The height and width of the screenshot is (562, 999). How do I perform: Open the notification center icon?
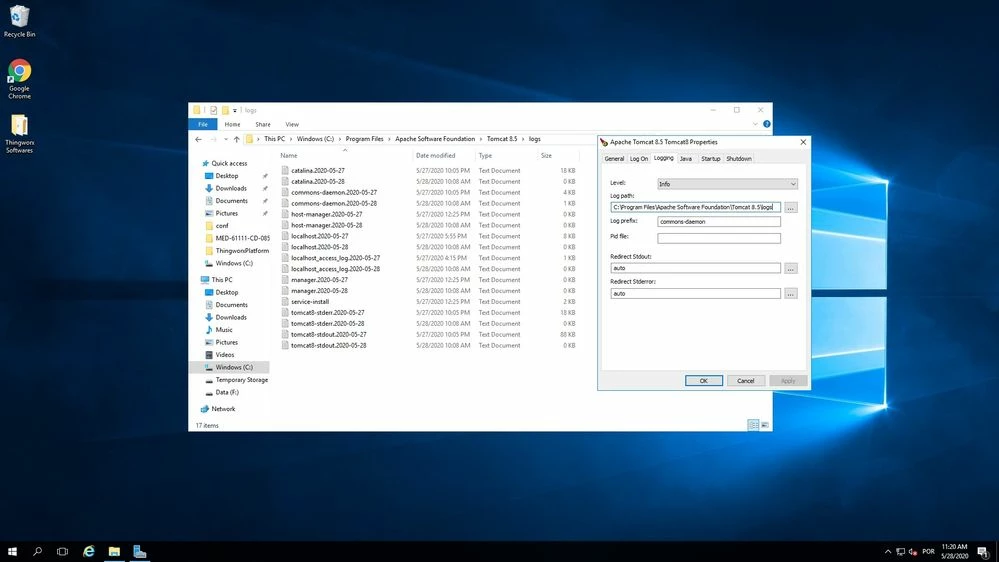point(983,551)
